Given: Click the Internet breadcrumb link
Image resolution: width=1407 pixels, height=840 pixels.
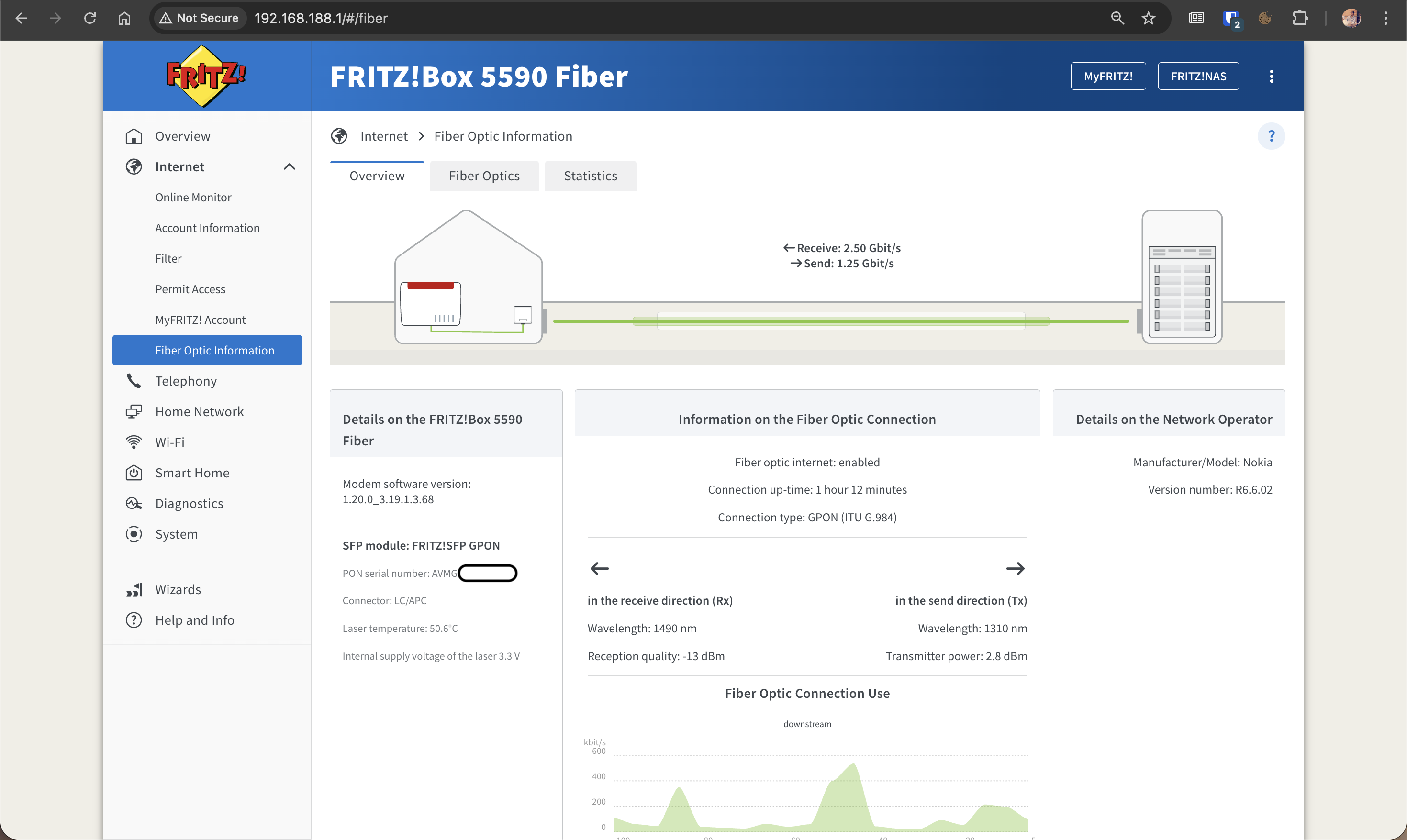Looking at the screenshot, I should tap(383, 136).
